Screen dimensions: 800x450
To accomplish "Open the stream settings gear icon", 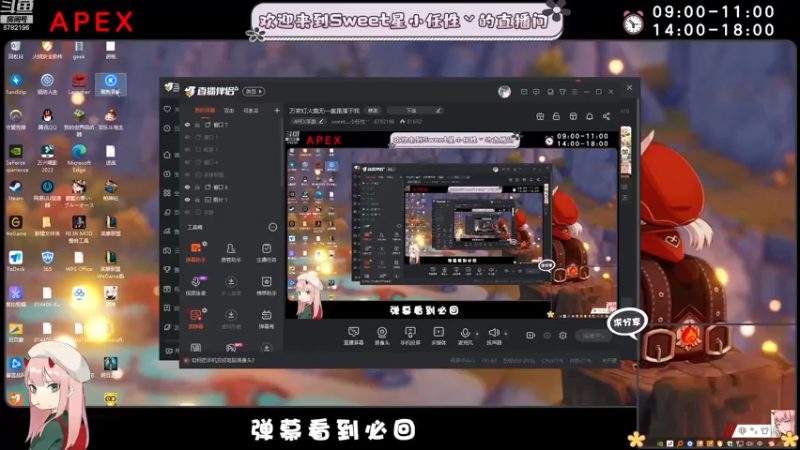I will [563, 335].
